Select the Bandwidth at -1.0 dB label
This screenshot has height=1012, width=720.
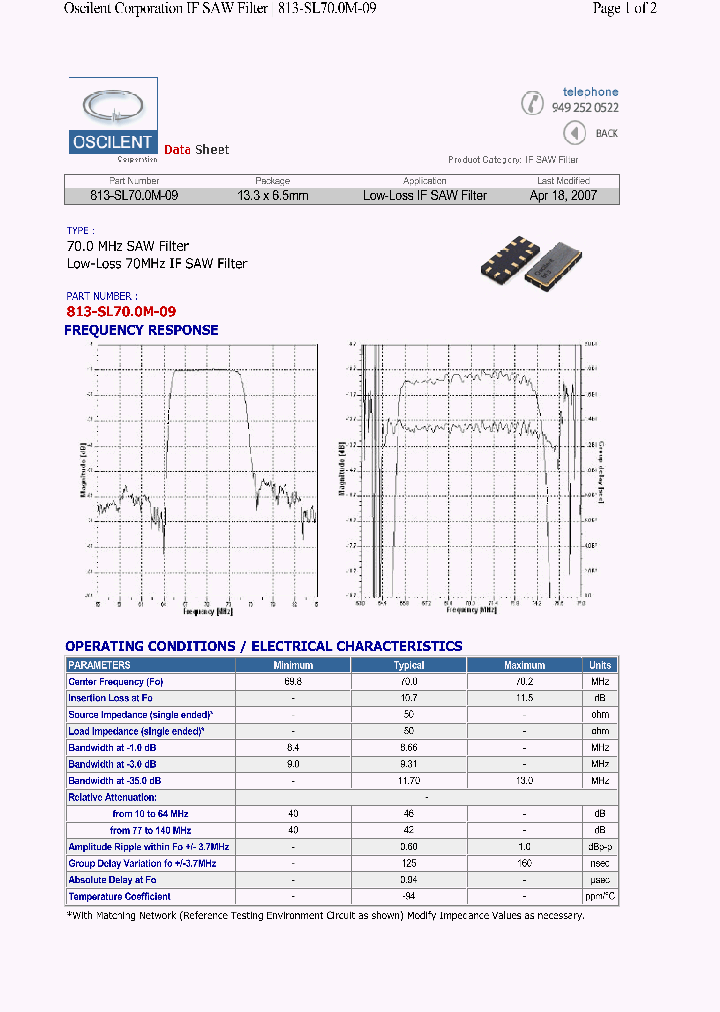[112, 748]
